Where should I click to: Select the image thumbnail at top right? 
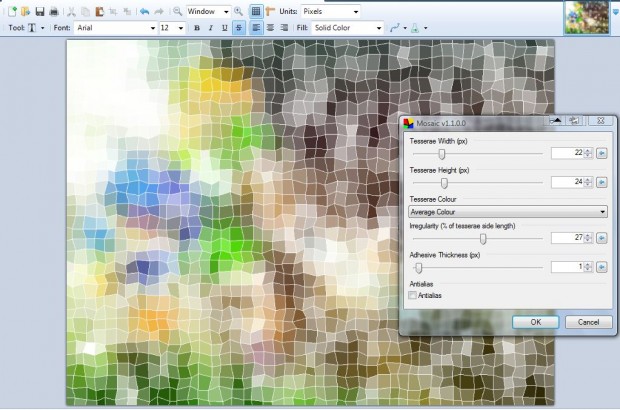coord(587,17)
